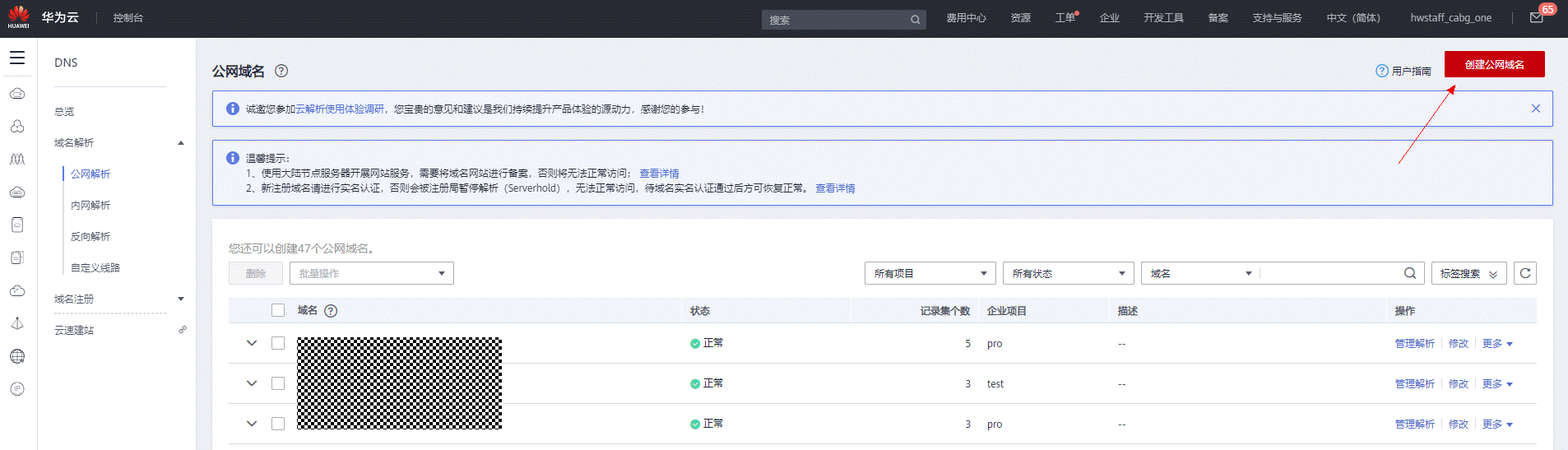The image size is (1568, 450).
Task: Close the survey notice banner
Action: click(1535, 109)
